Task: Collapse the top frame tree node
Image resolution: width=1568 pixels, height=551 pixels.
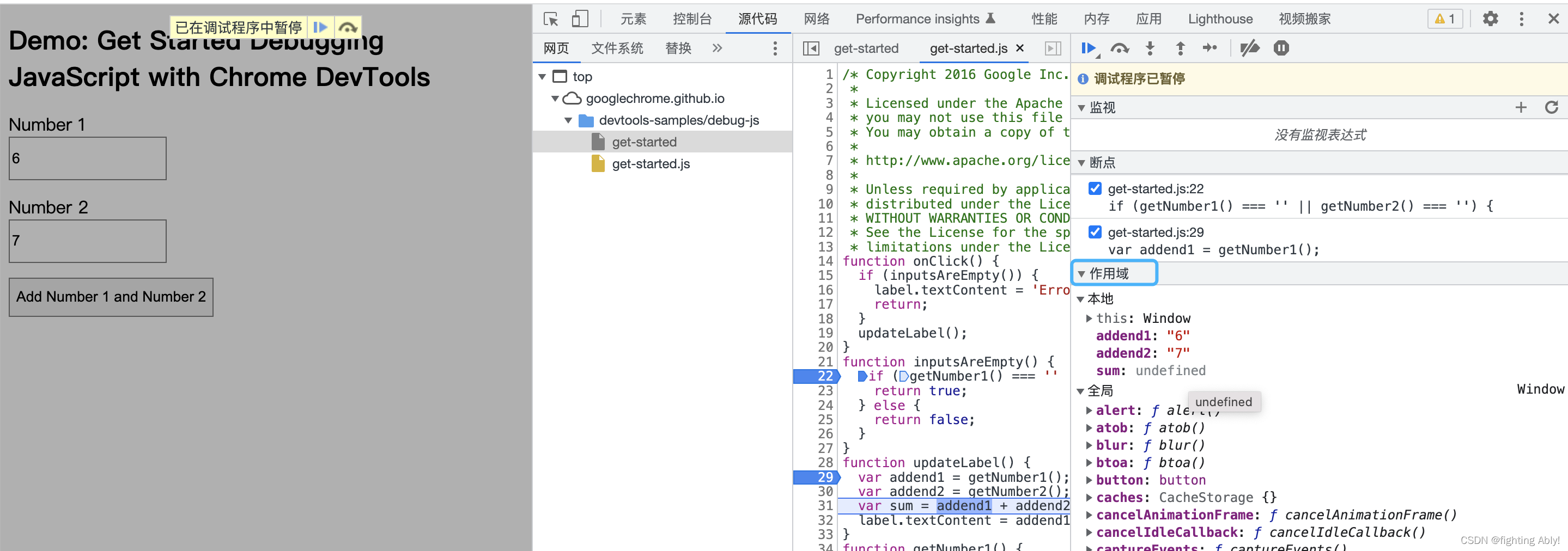Action: 542,77
